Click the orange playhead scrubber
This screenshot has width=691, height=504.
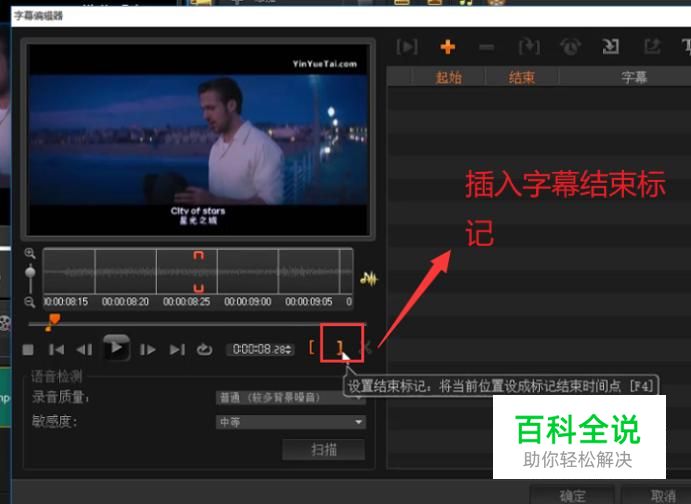52,322
